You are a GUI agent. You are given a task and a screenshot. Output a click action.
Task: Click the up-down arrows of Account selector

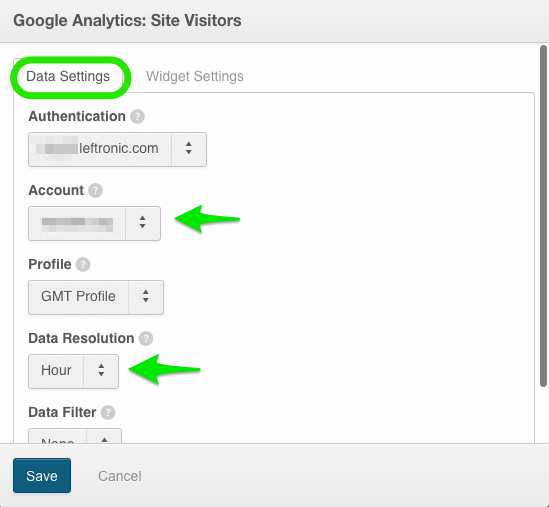pos(142,222)
